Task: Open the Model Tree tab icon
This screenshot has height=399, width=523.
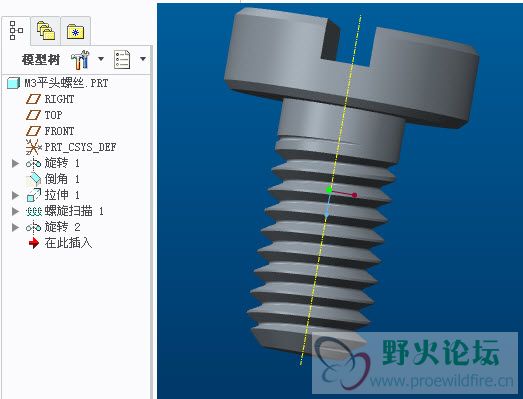Action: click(15, 31)
